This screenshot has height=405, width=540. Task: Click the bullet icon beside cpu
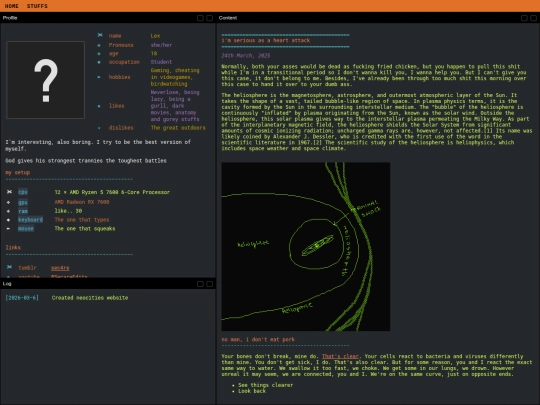[9, 192]
